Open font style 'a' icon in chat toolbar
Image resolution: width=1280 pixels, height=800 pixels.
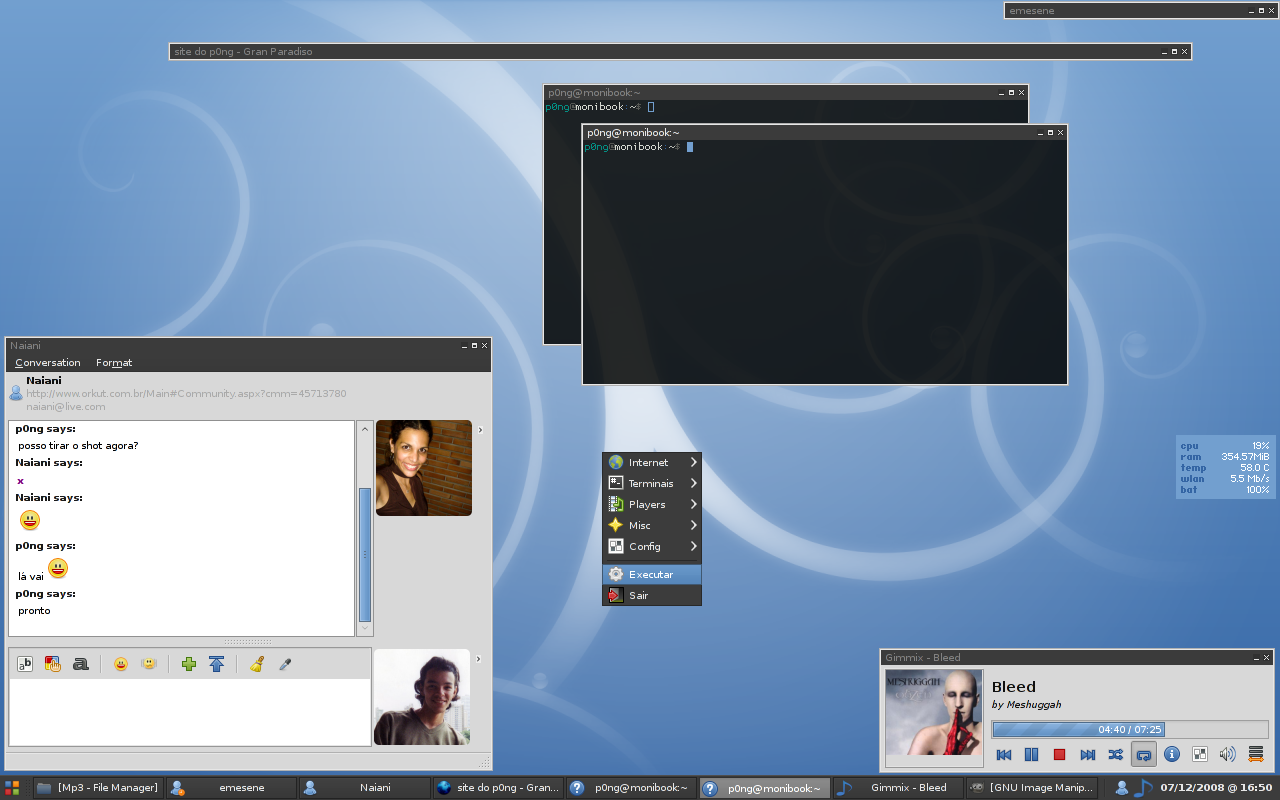[x=81, y=664]
